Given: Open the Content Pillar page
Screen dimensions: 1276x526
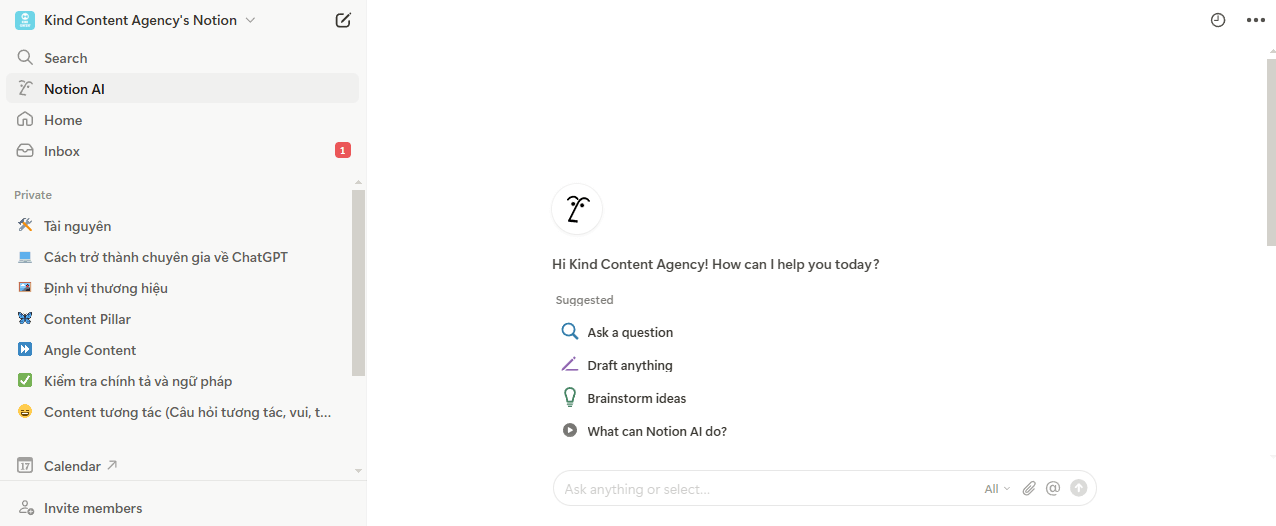Looking at the screenshot, I should [x=87, y=319].
